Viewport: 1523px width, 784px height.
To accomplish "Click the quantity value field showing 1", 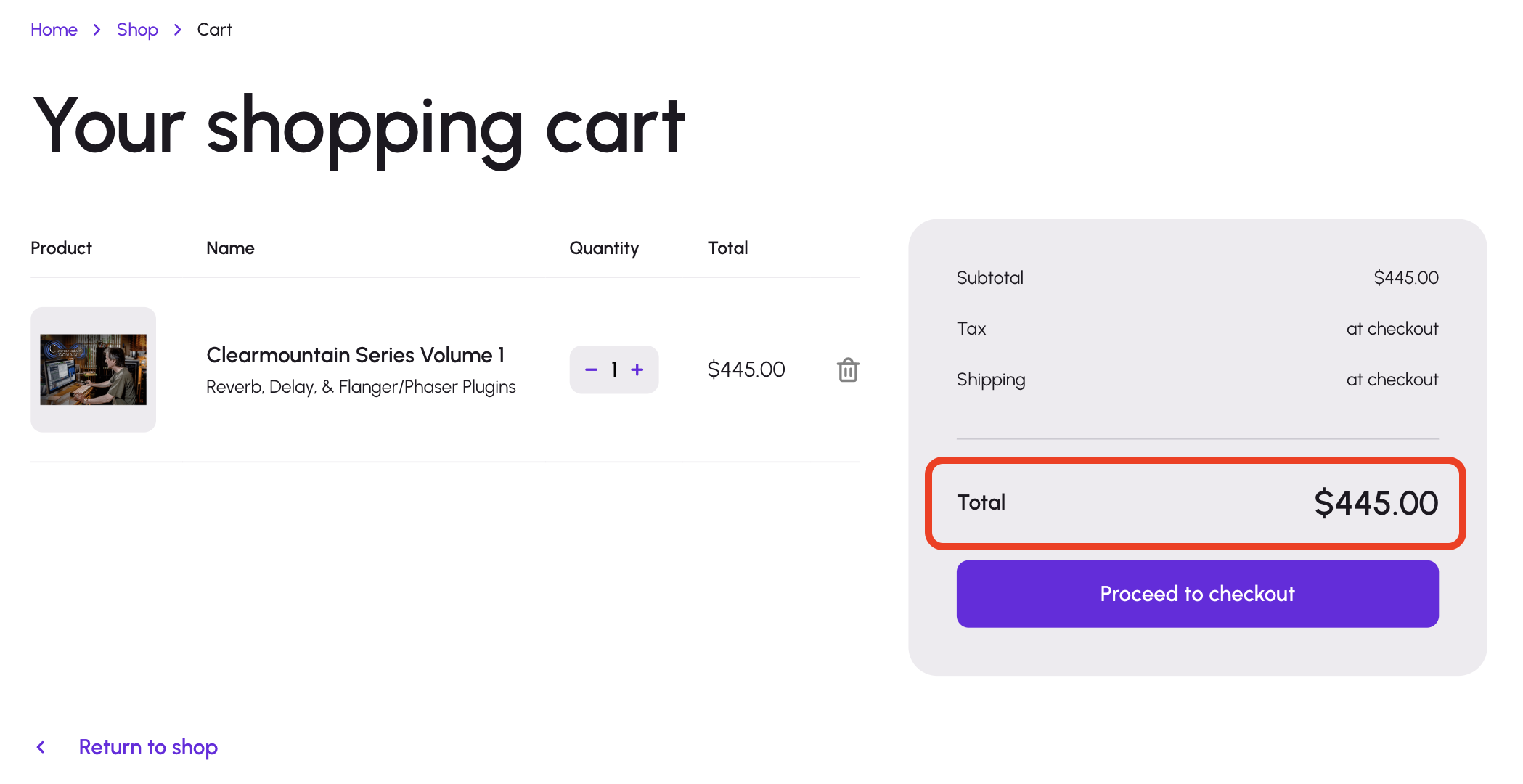I will click(614, 370).
